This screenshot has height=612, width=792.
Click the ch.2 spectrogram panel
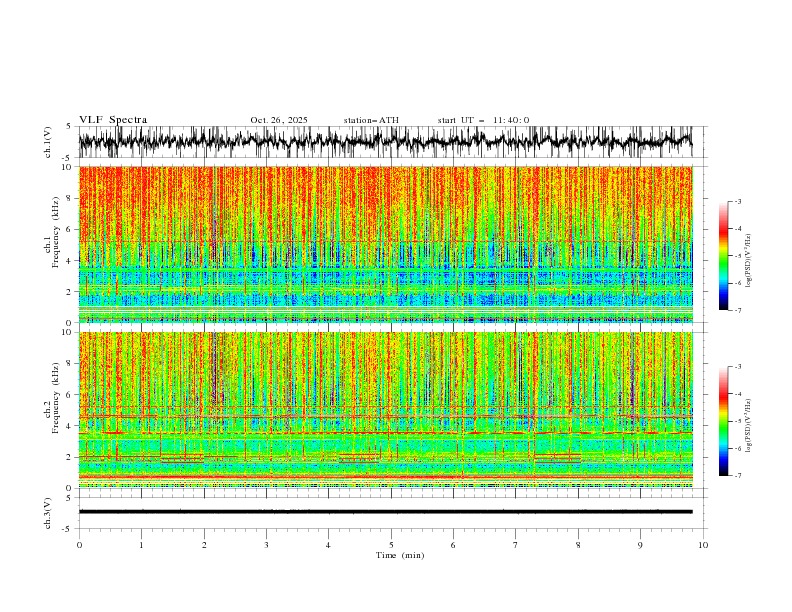[386, 410]
